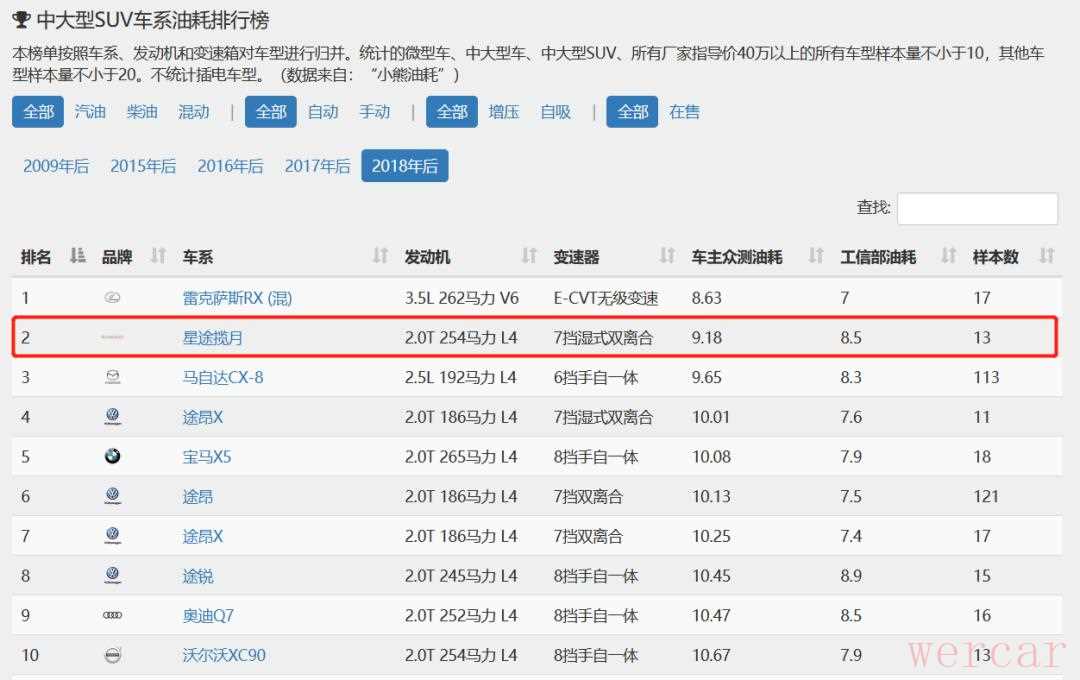
Task: Click the sample count 113 cell
Action: click(986, 378)
